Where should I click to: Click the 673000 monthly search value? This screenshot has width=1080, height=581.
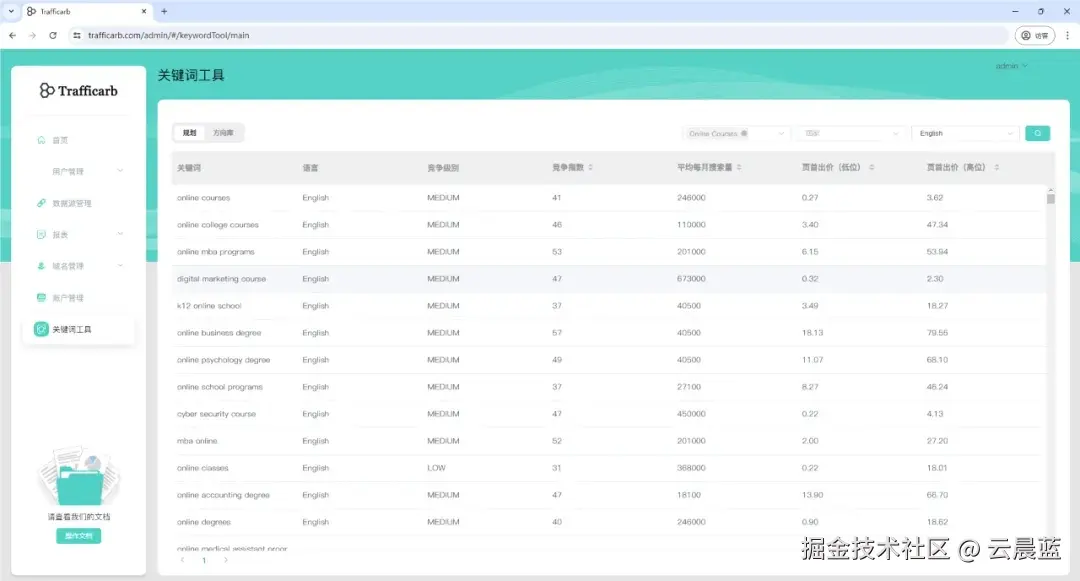(x=691, y=279)
